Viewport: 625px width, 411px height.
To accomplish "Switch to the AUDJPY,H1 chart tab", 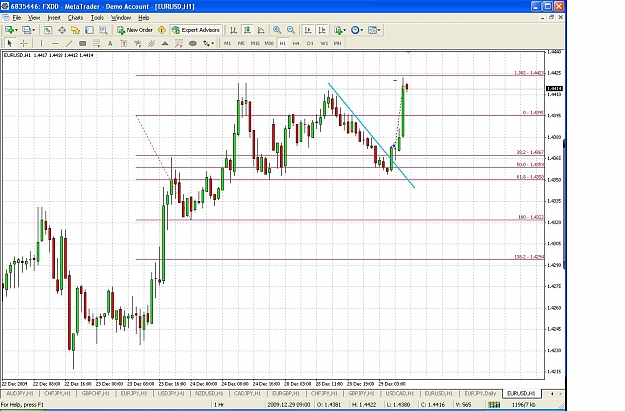I will pos(20,393).
